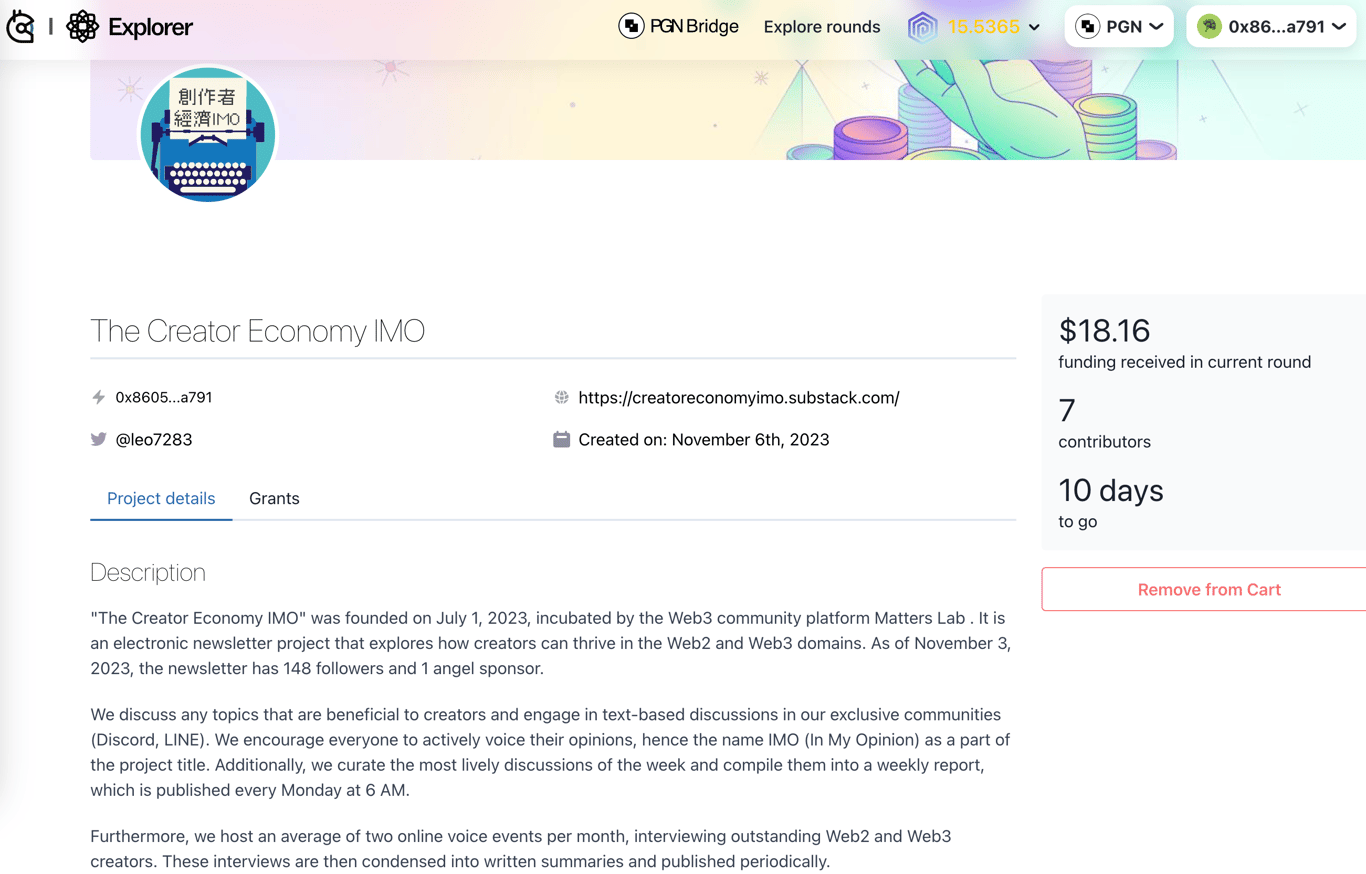Open the @leo7283 Twitter handle link

click(x=154, y=439)
